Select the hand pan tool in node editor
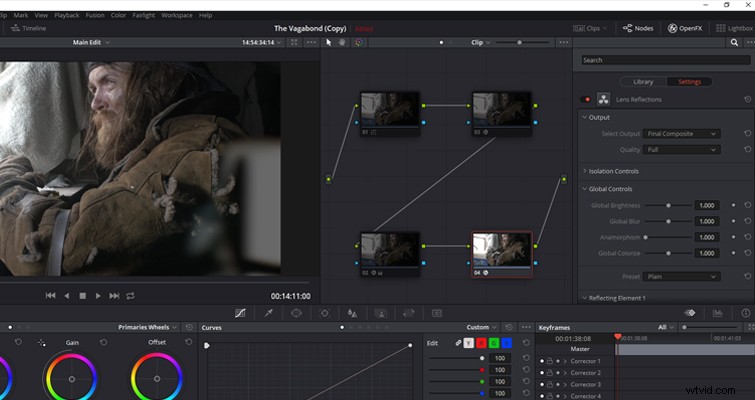755x400 pixels. coord(342,42)
